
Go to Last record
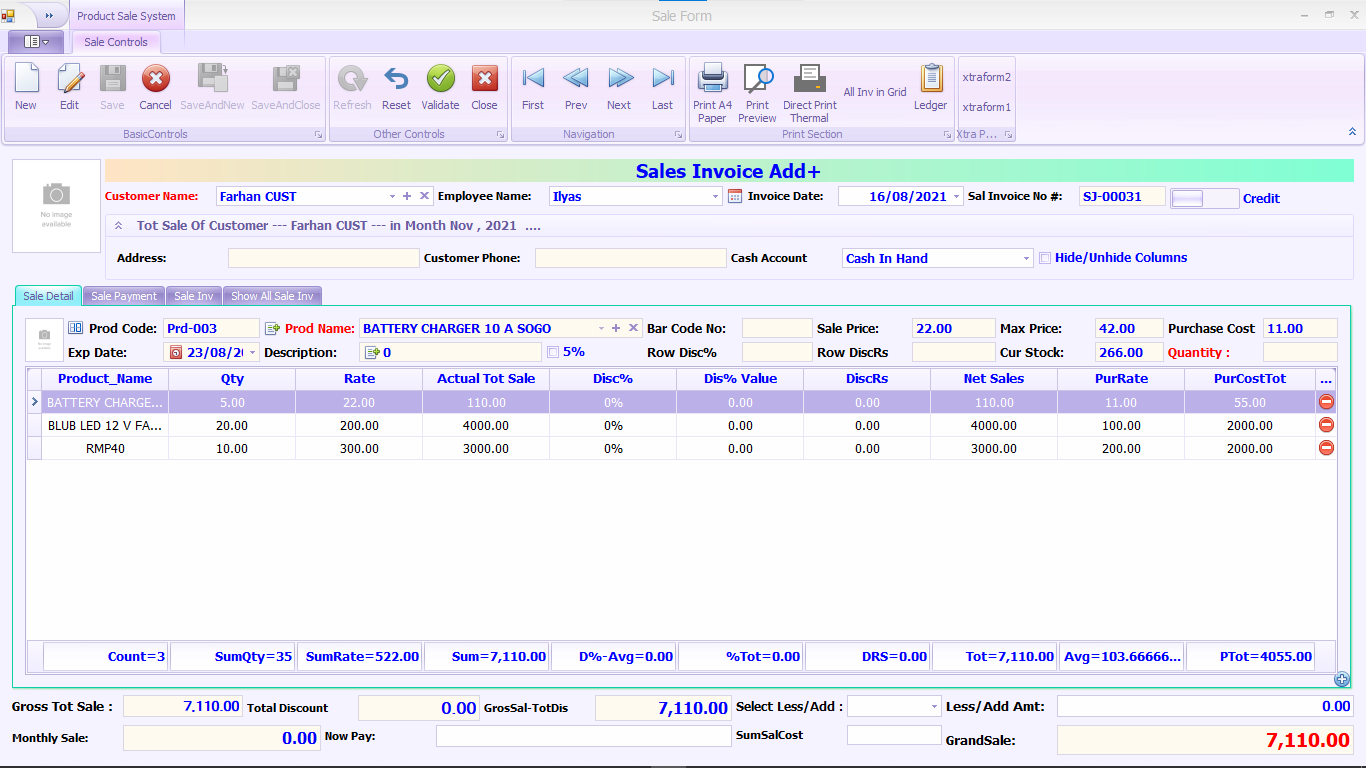[x=663, y=78]
